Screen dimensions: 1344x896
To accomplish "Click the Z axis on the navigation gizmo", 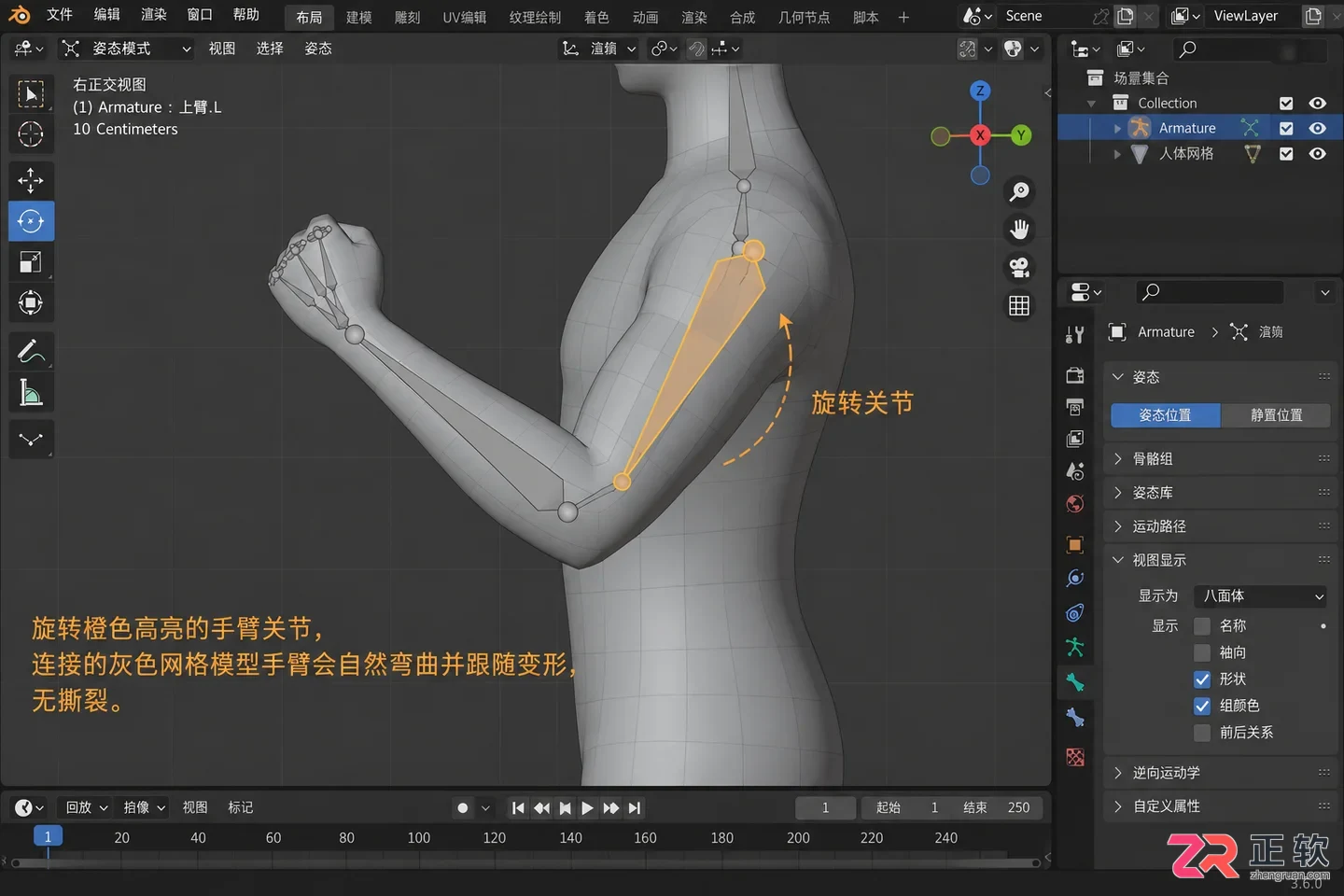I will pos(980,91).
